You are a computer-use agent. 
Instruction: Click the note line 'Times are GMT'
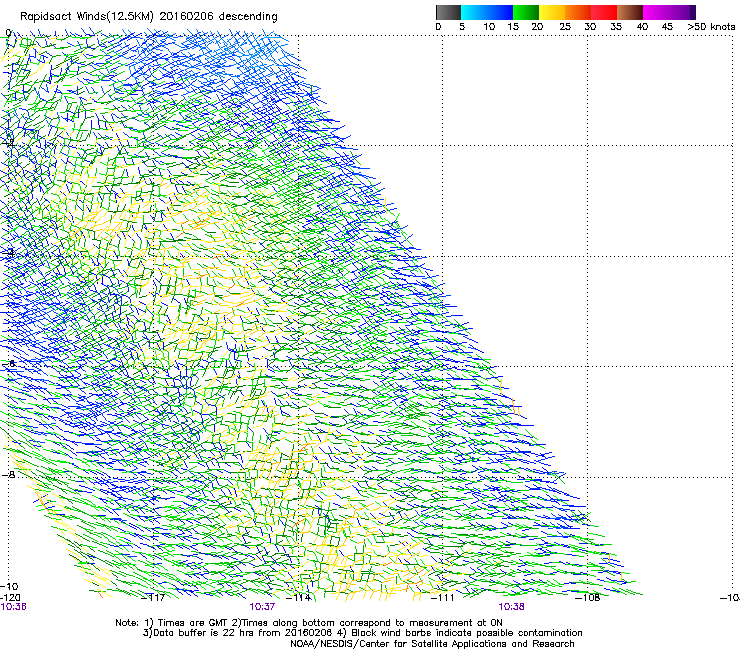194,623
